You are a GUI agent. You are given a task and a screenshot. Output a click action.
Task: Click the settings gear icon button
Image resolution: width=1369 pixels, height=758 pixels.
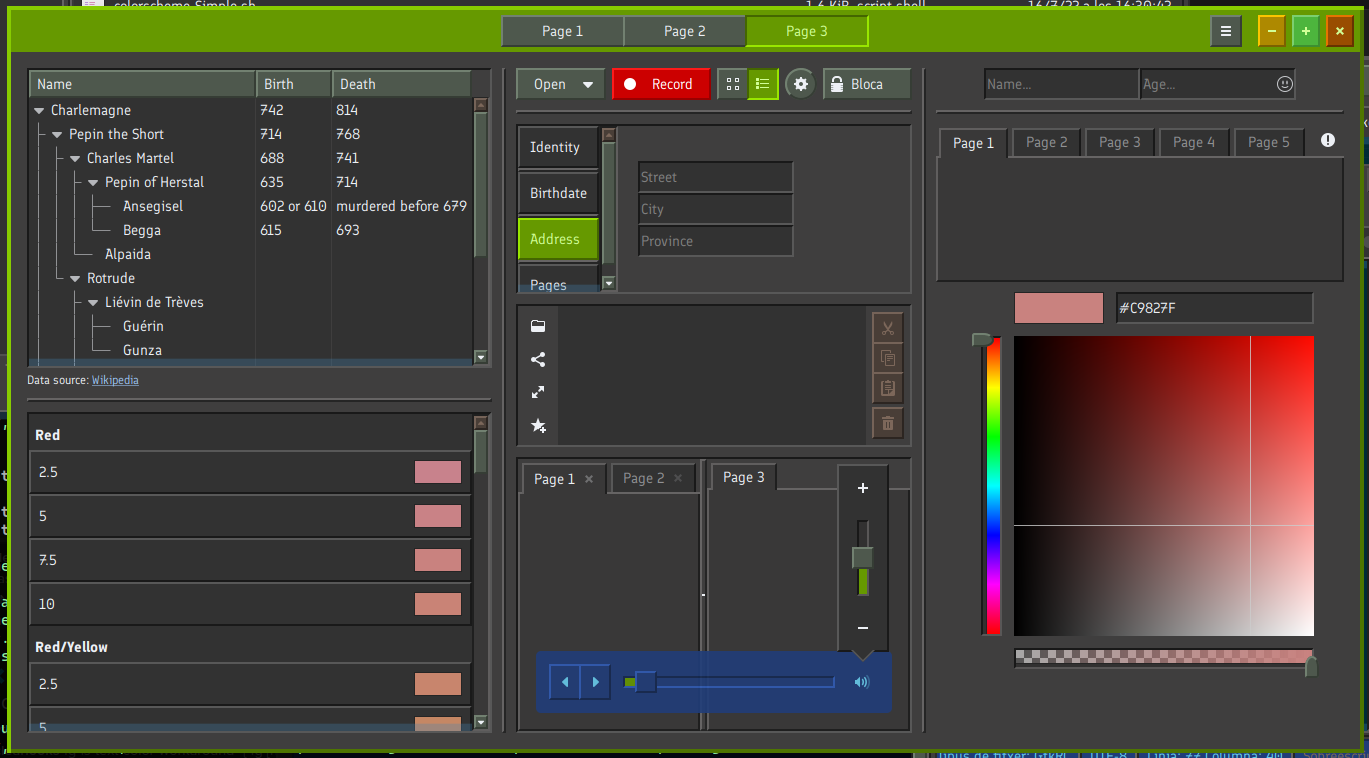coord(800,85)
